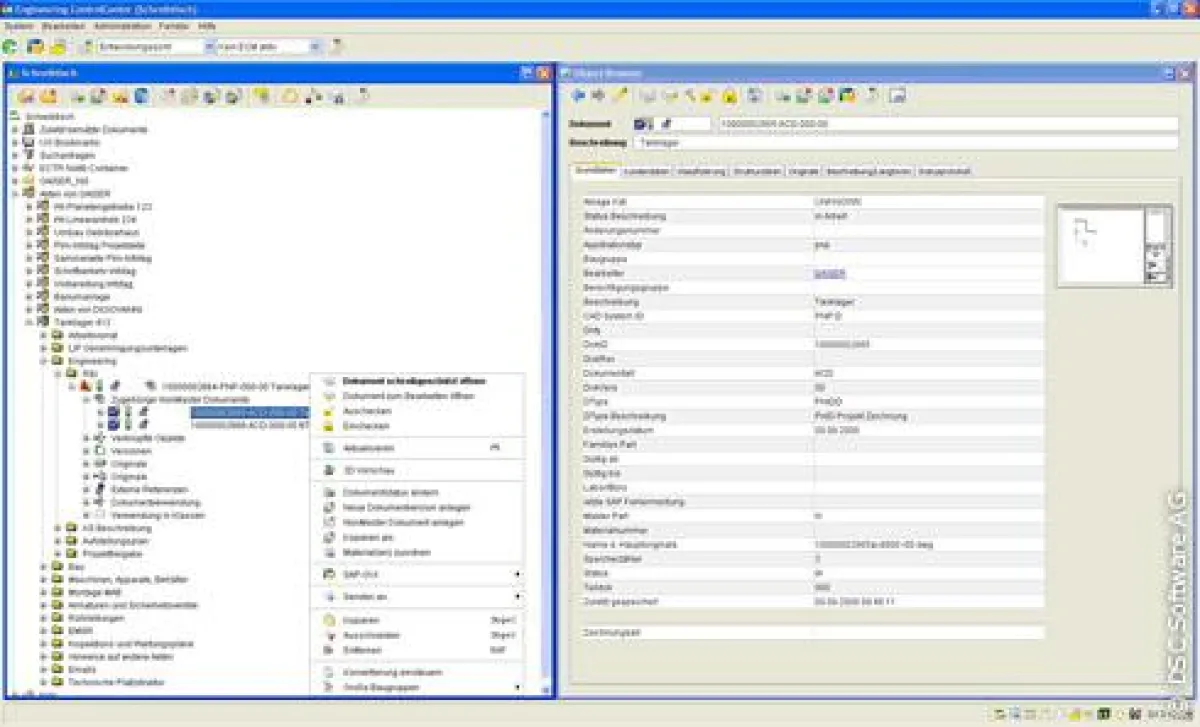This screenshot has height=727, width=1200.
Task: Select the Einchecken icon in the context menu
Action: 327,428
